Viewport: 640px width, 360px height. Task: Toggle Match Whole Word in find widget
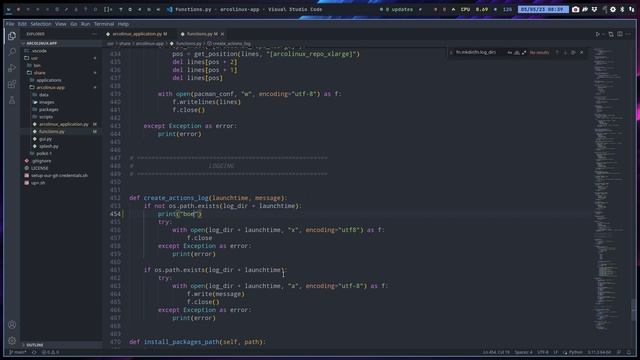pos(517,53)
